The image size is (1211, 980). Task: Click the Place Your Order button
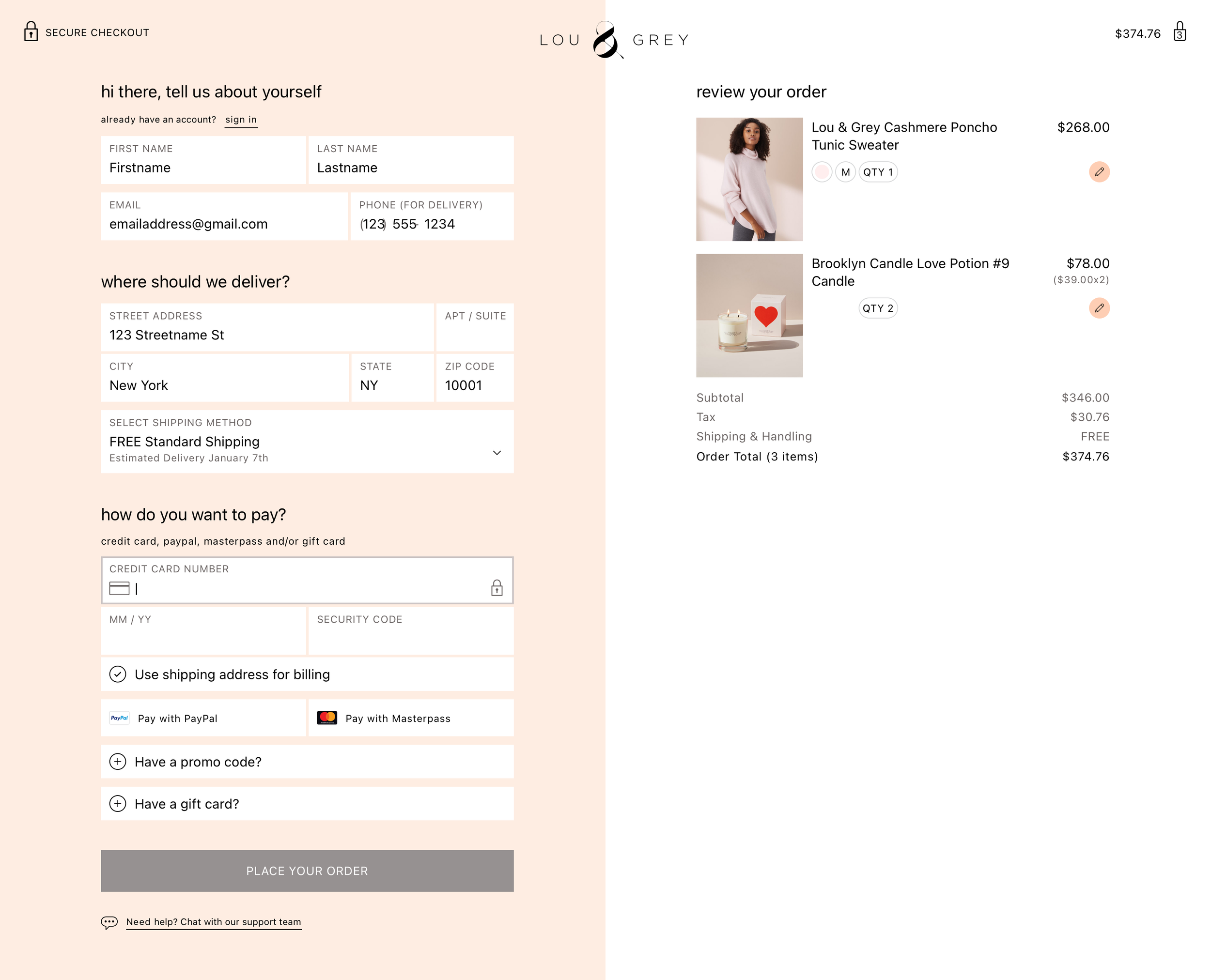307,871
